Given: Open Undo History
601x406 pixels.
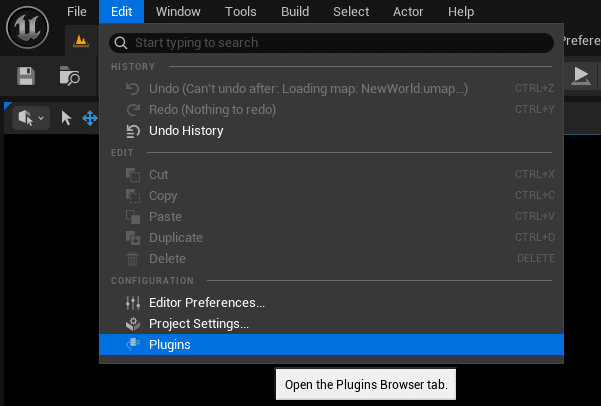Looking at the screenshot, I should pos(331,131).
